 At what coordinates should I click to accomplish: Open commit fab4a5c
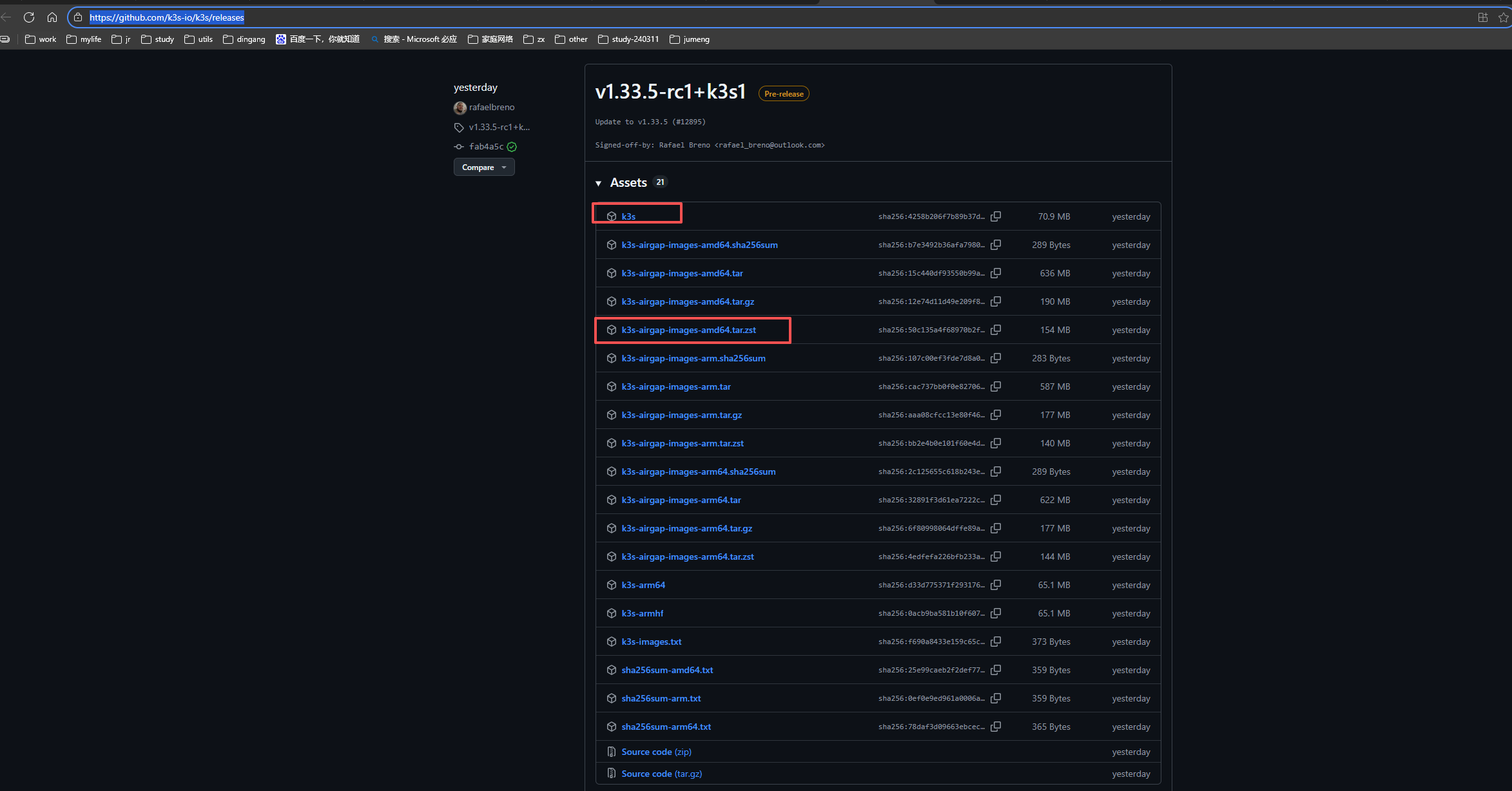point(486,147)
